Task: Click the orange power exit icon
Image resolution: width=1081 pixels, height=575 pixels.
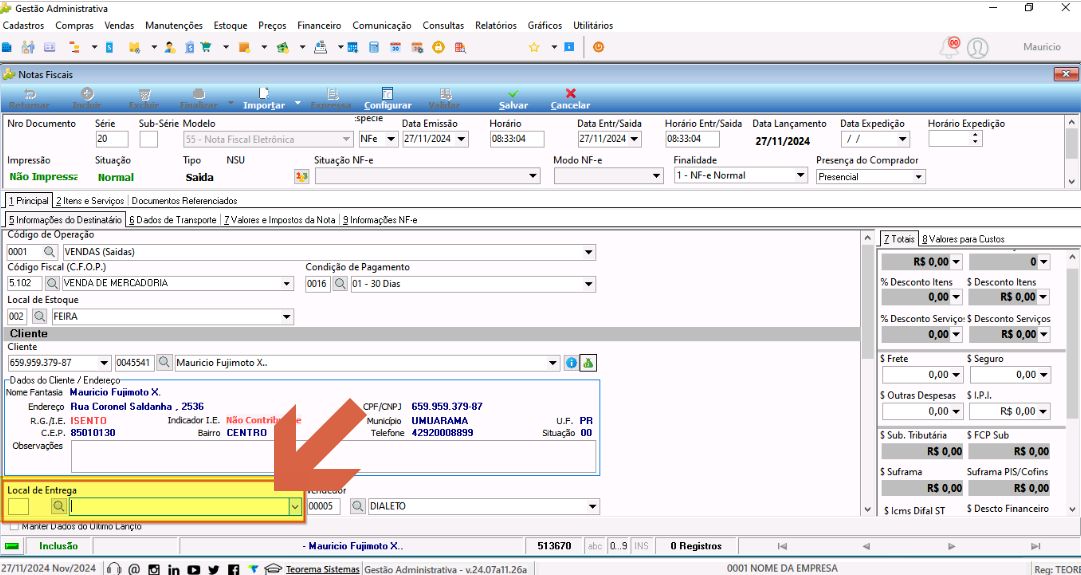Action: (x=598, y=48)
